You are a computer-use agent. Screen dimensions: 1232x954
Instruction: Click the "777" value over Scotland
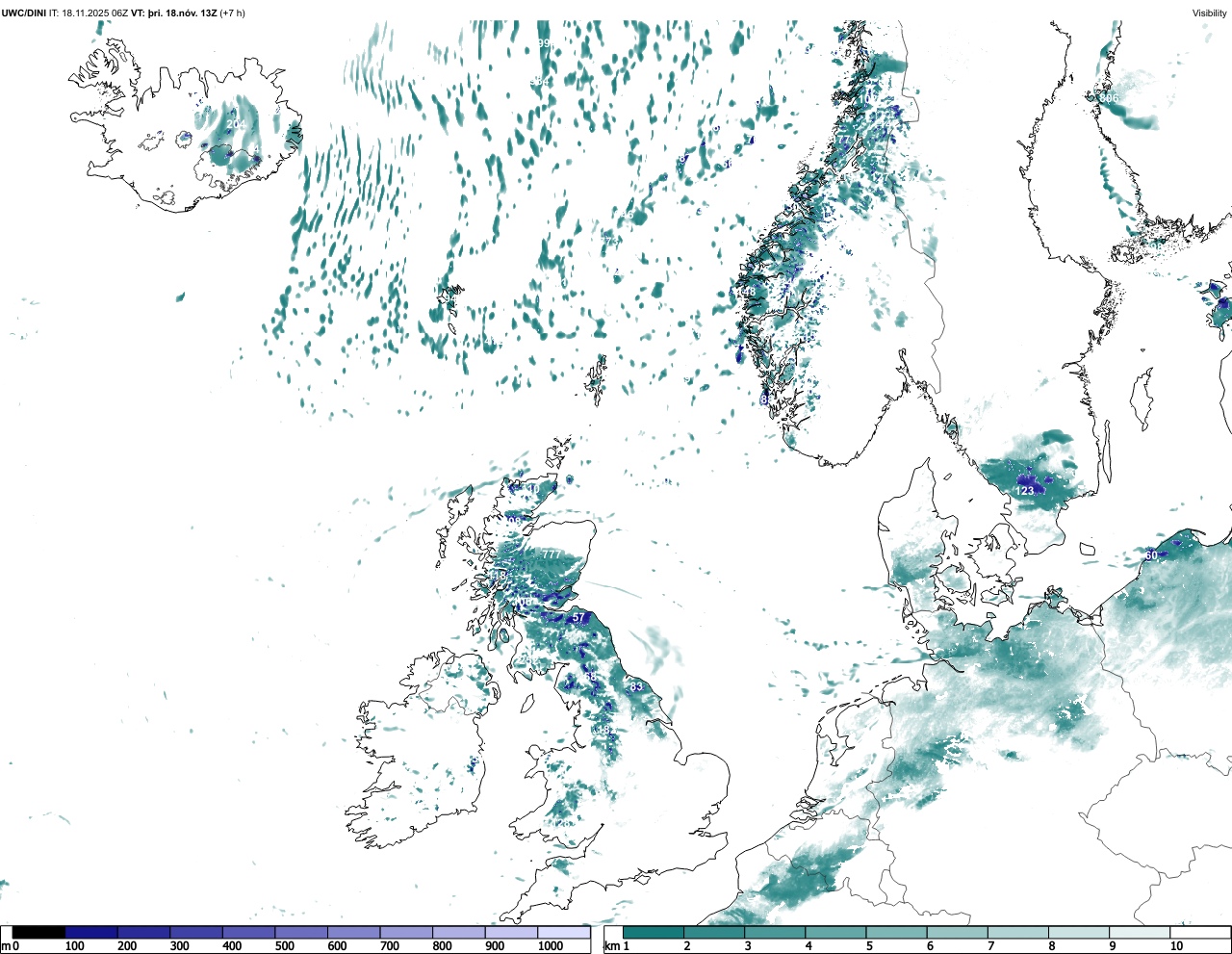tap(552, 554)
